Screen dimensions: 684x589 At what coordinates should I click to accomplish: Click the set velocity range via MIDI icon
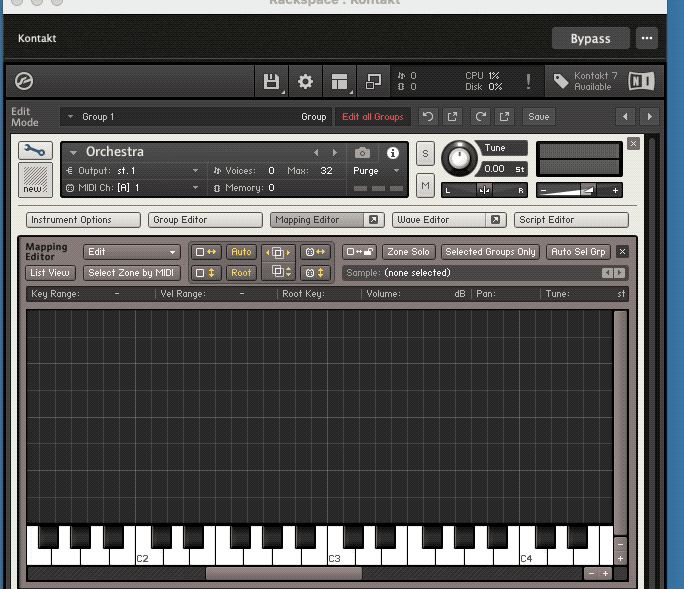pos(315,273)
